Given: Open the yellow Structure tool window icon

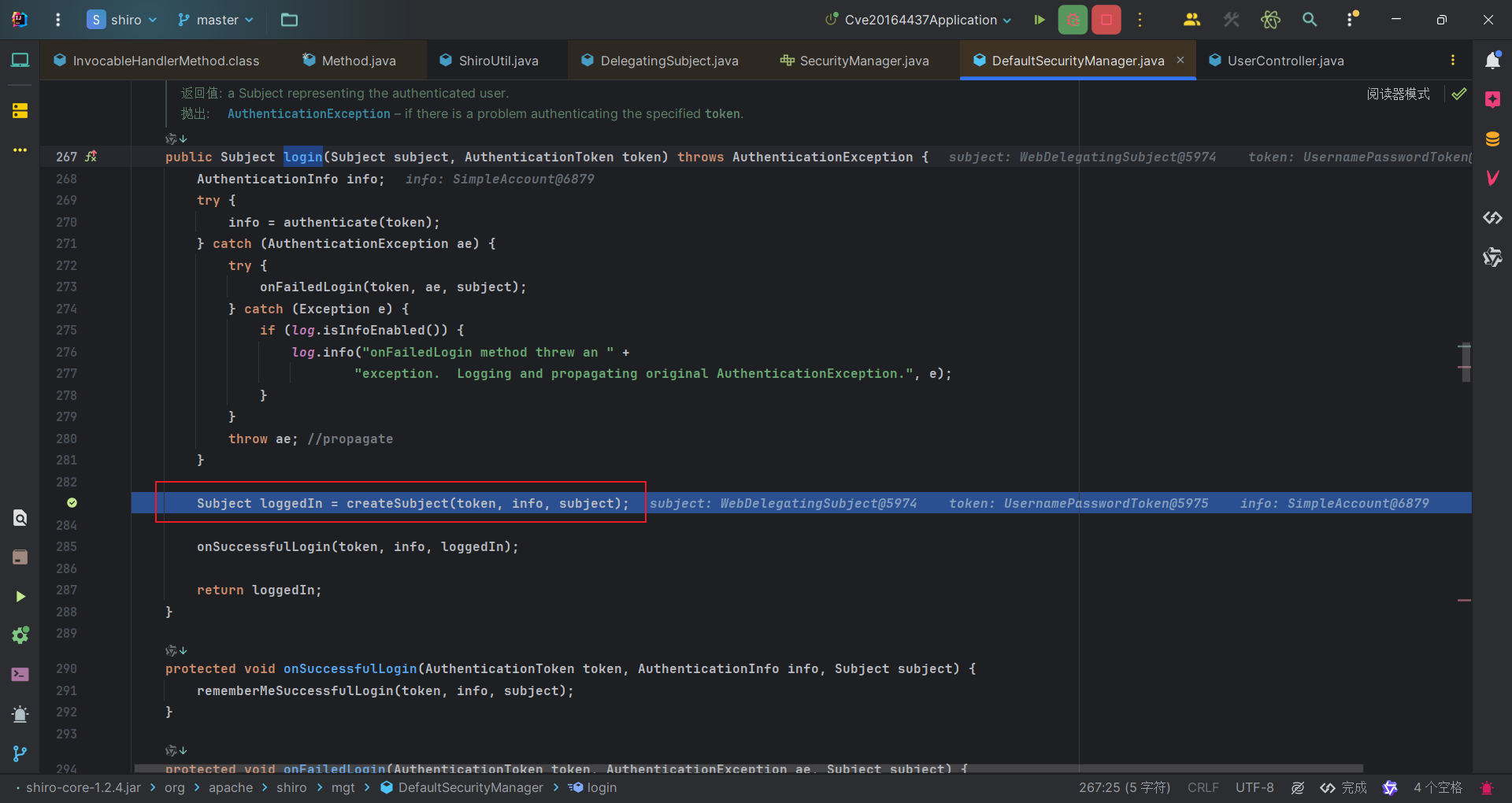Looking at the screenshot, I should [20, 110].
